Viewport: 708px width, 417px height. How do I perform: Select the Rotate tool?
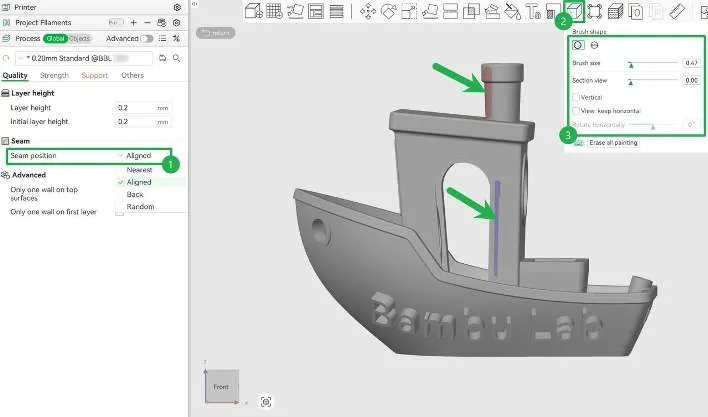388,11
